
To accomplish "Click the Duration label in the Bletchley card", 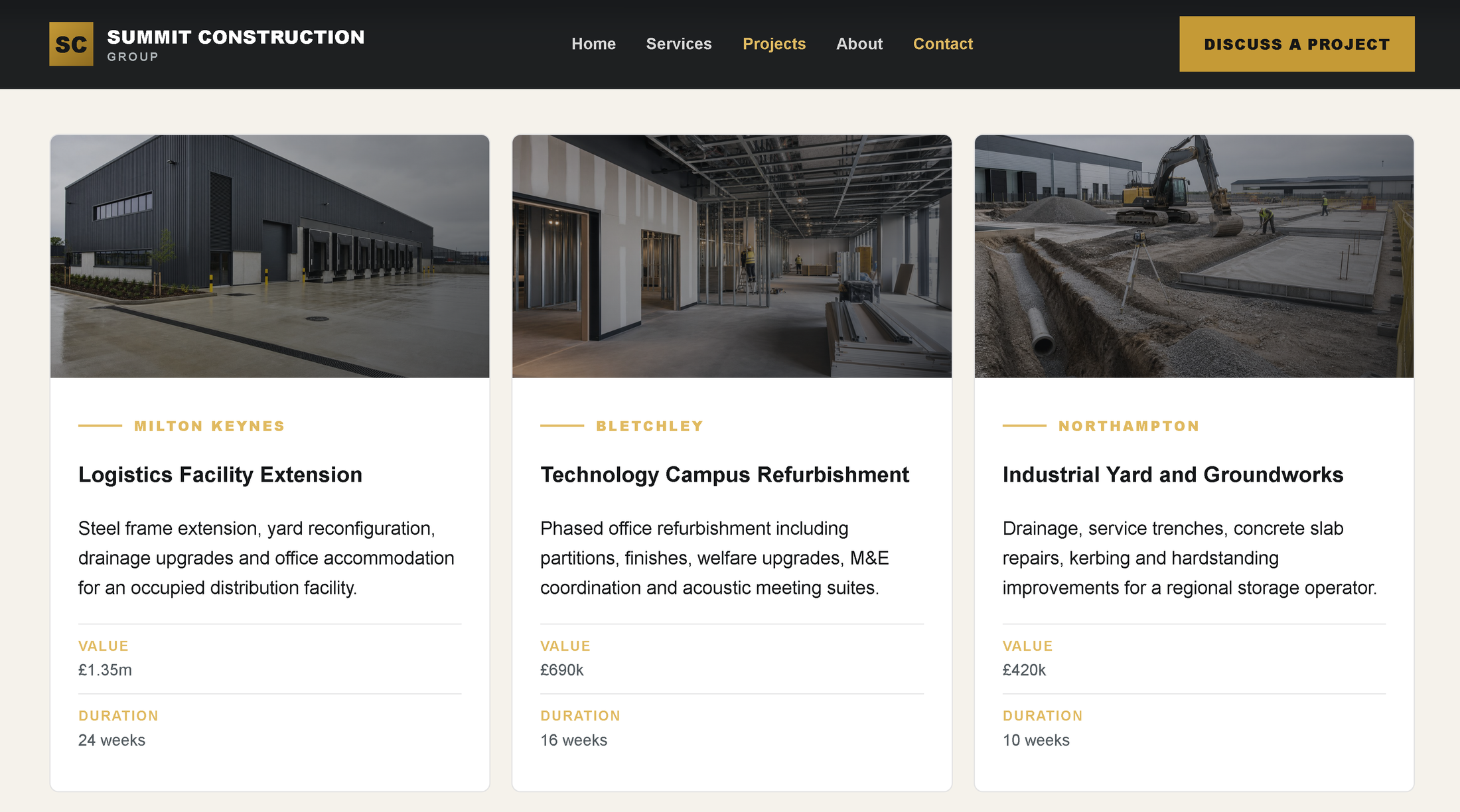I will click(x=580, y=716).
